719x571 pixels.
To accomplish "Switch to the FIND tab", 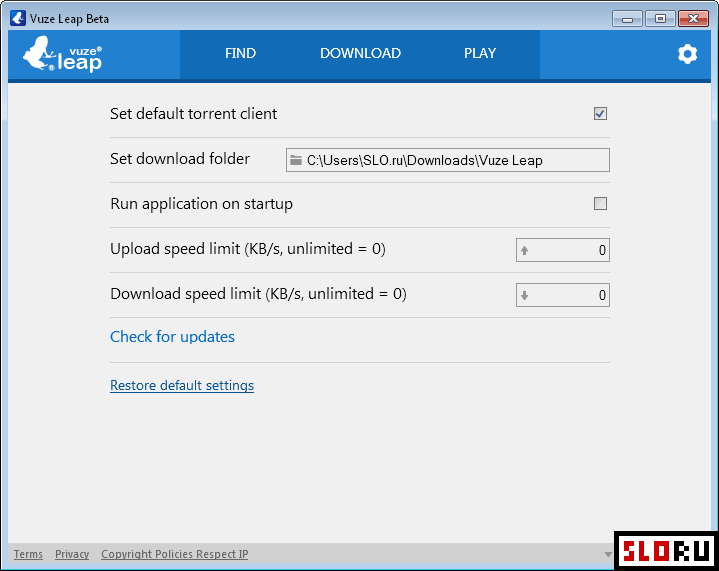I will click(x=240, y=53).
